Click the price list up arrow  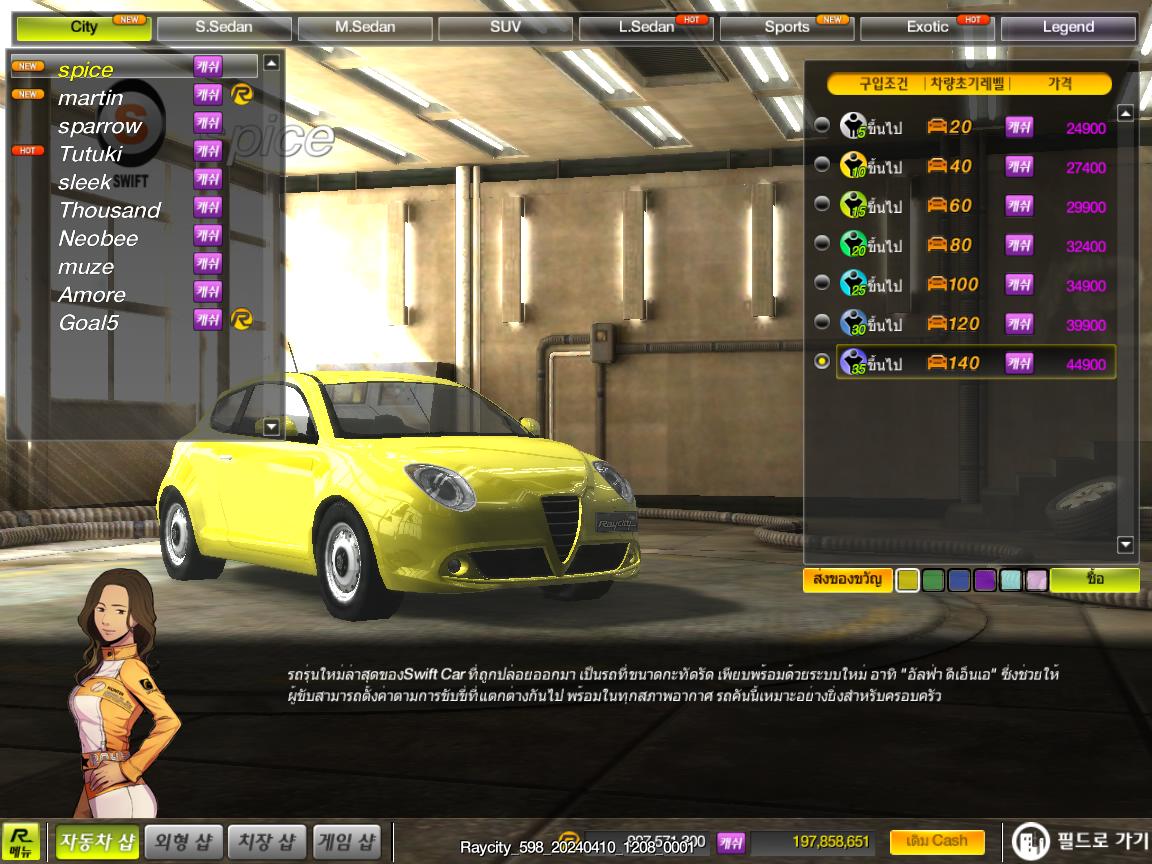(1125, 113)
